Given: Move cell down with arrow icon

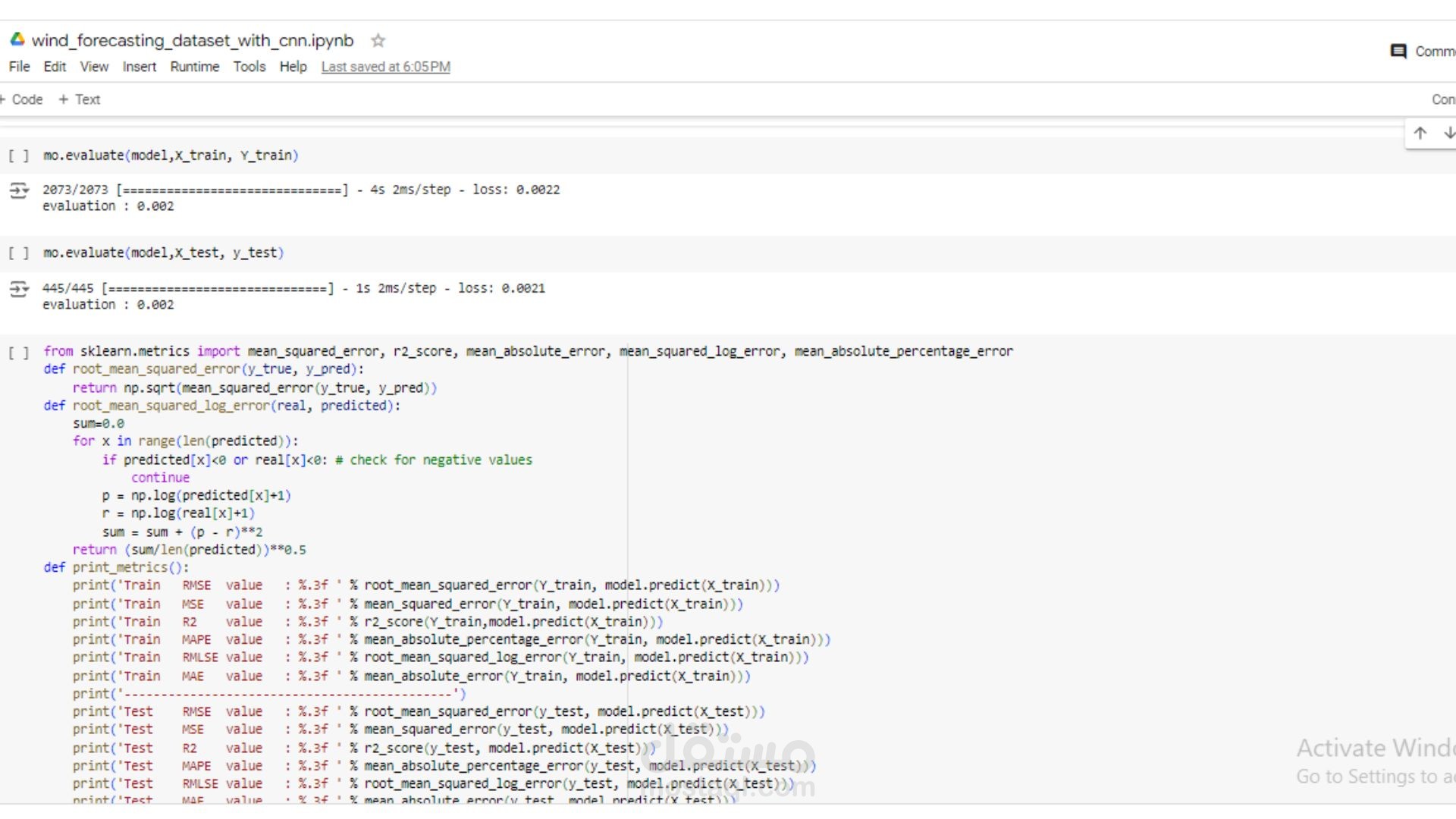Looking at the screenshot, I should click(1449, 133).
